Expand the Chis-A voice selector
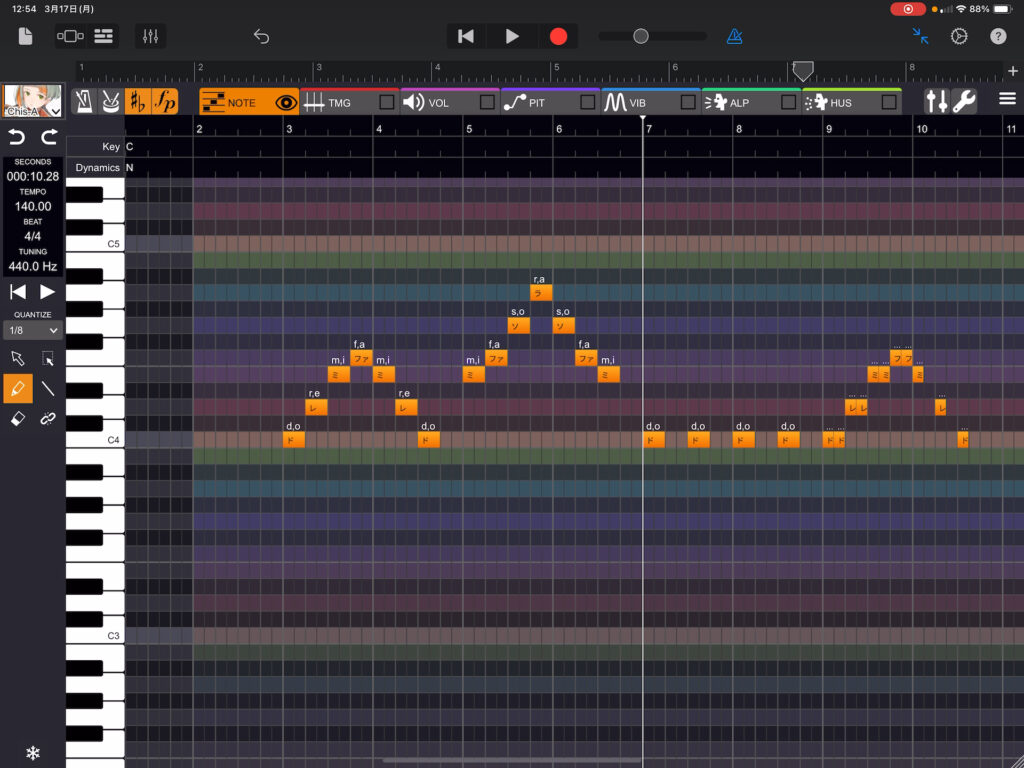The width and height of the screenshot is (1024, 768). point(56,108)
